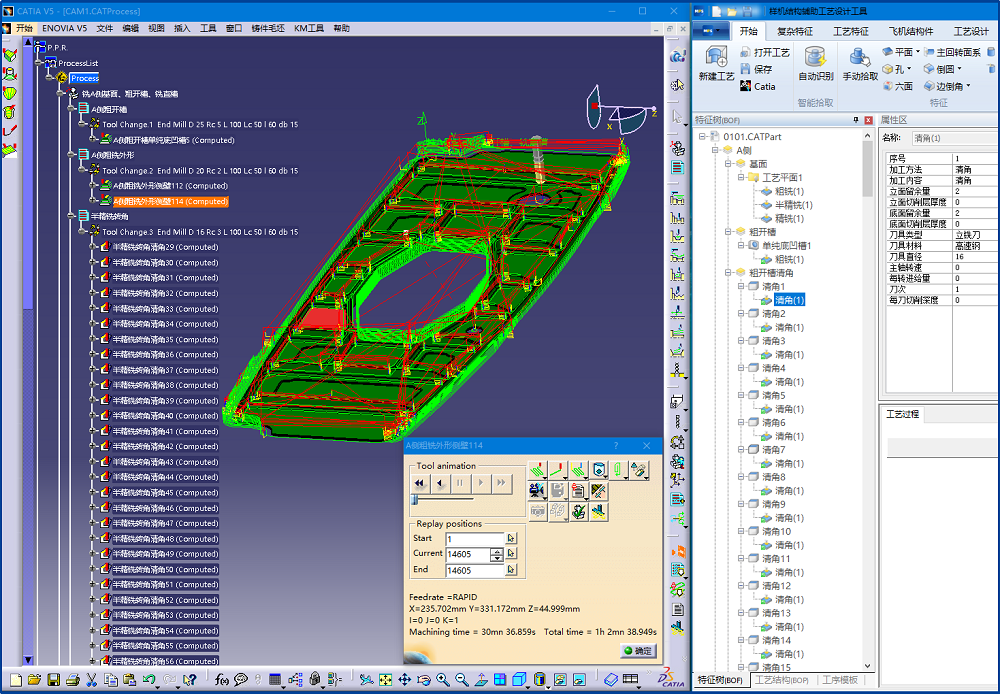
Task: Open the KM工具 menu in CATIA
Action: pos(309,28)
